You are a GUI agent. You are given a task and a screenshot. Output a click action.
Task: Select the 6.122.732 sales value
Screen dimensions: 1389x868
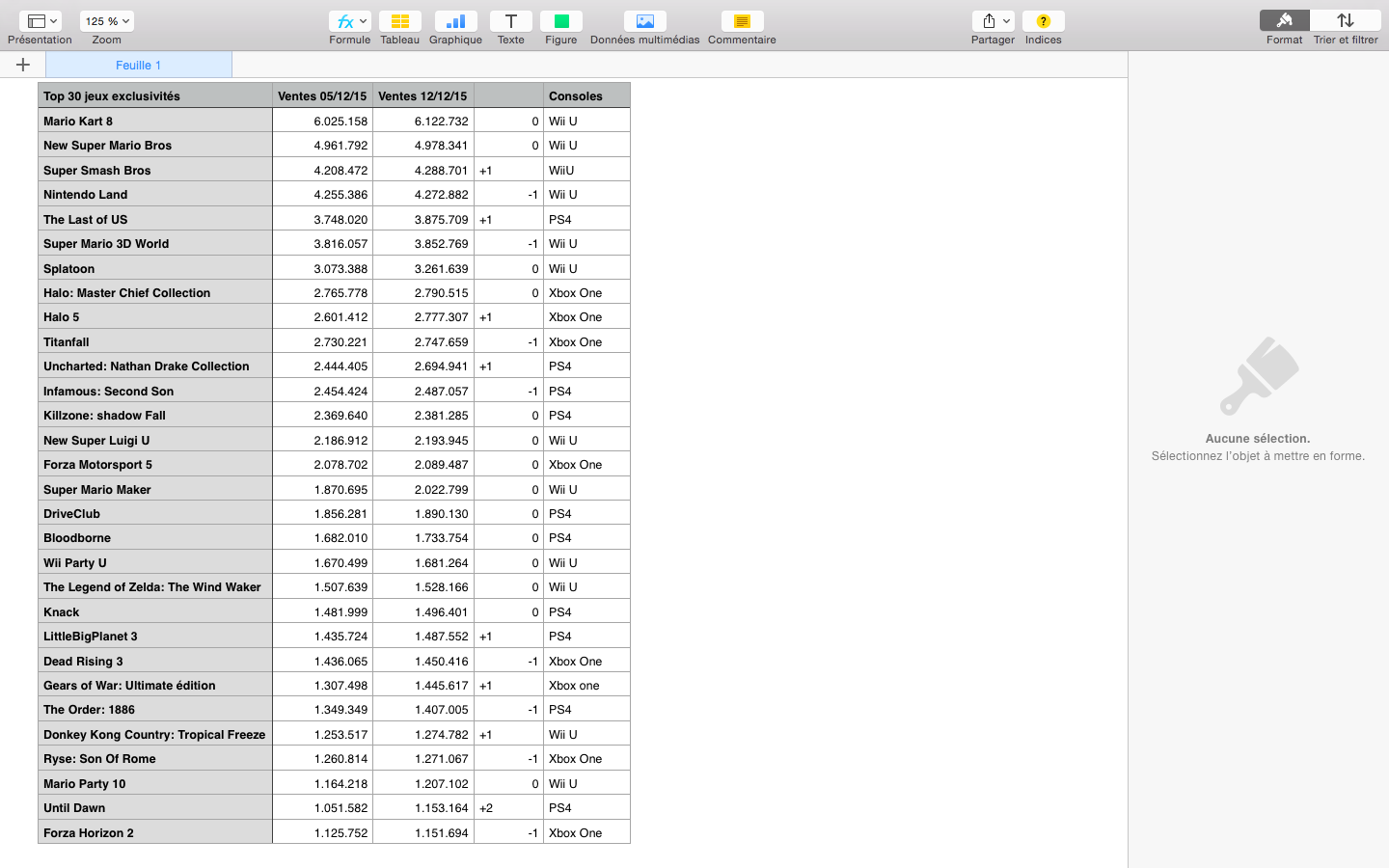click(423, 121)
